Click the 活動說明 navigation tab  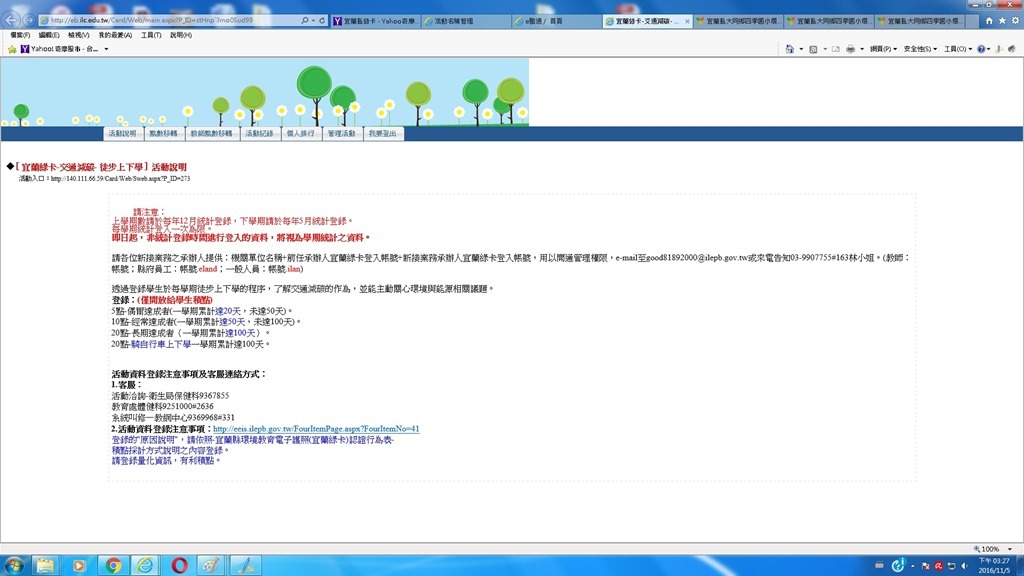tap(122, 133)
